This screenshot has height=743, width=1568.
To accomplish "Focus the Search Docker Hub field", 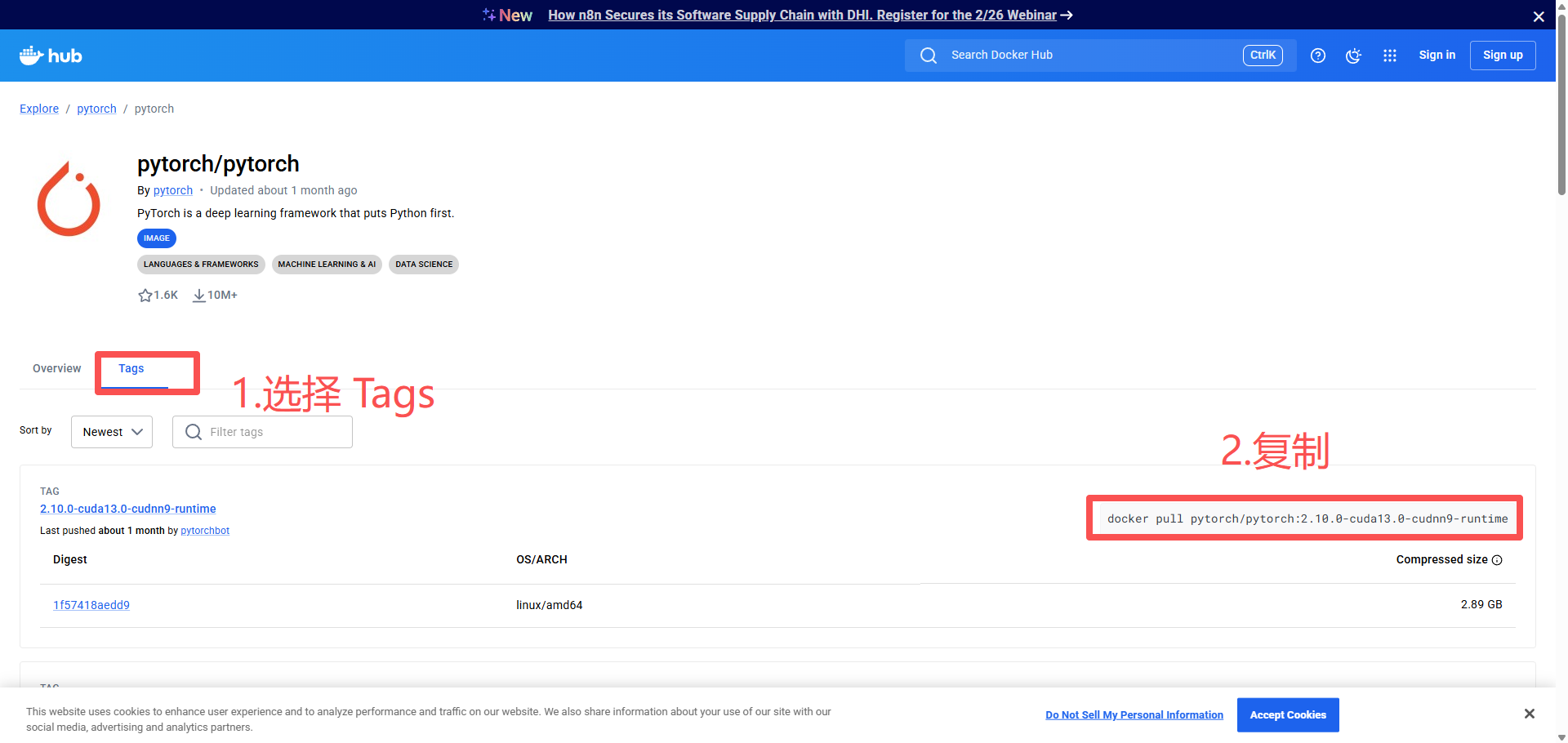I will tap(1100, 56).
